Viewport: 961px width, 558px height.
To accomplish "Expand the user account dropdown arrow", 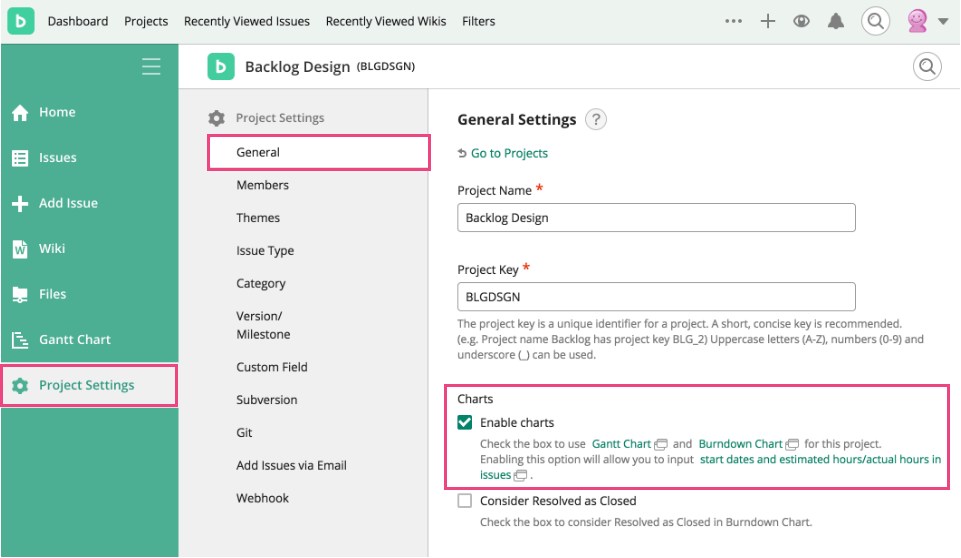I will pos(943,21).
